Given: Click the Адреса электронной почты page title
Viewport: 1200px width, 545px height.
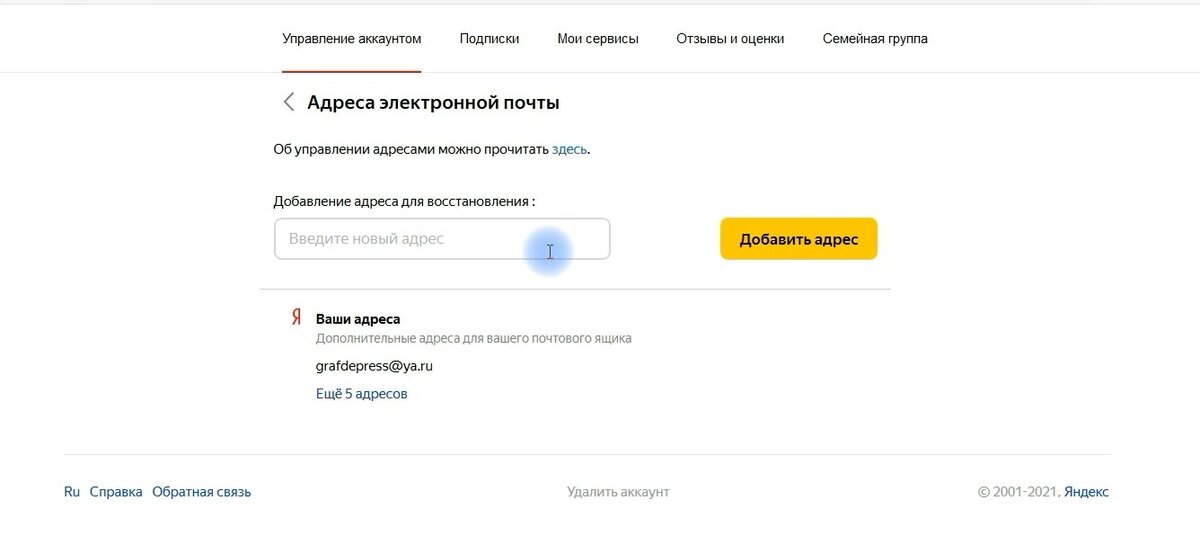Looking at the screenshot, I should click(433, 102).
